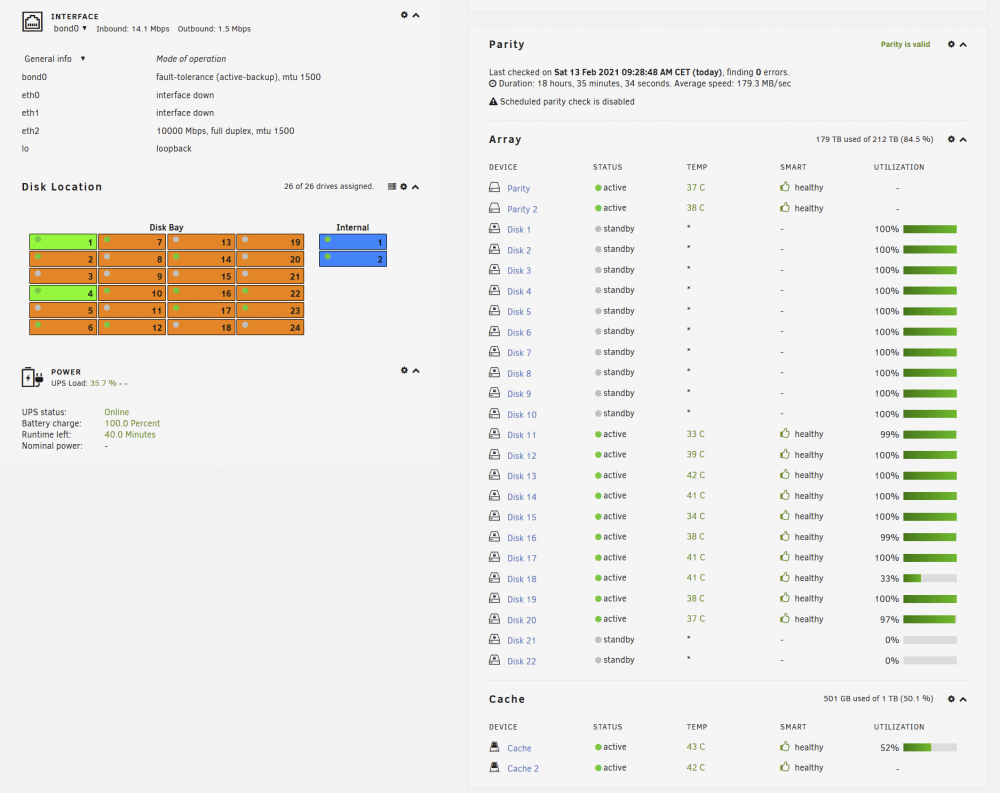
Task: Open Cache panel settings gear
Action: tap(951, 699)
